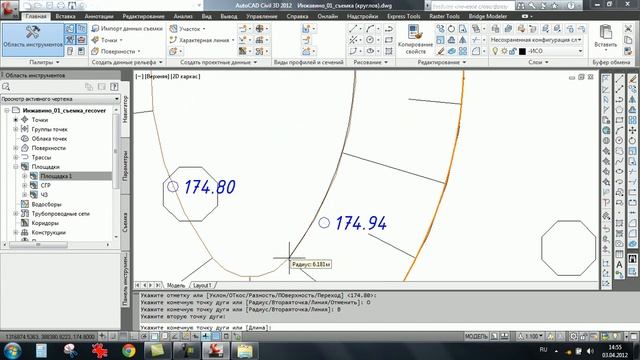Open the Съемка vertical toolspace tab

pos(125,222)
